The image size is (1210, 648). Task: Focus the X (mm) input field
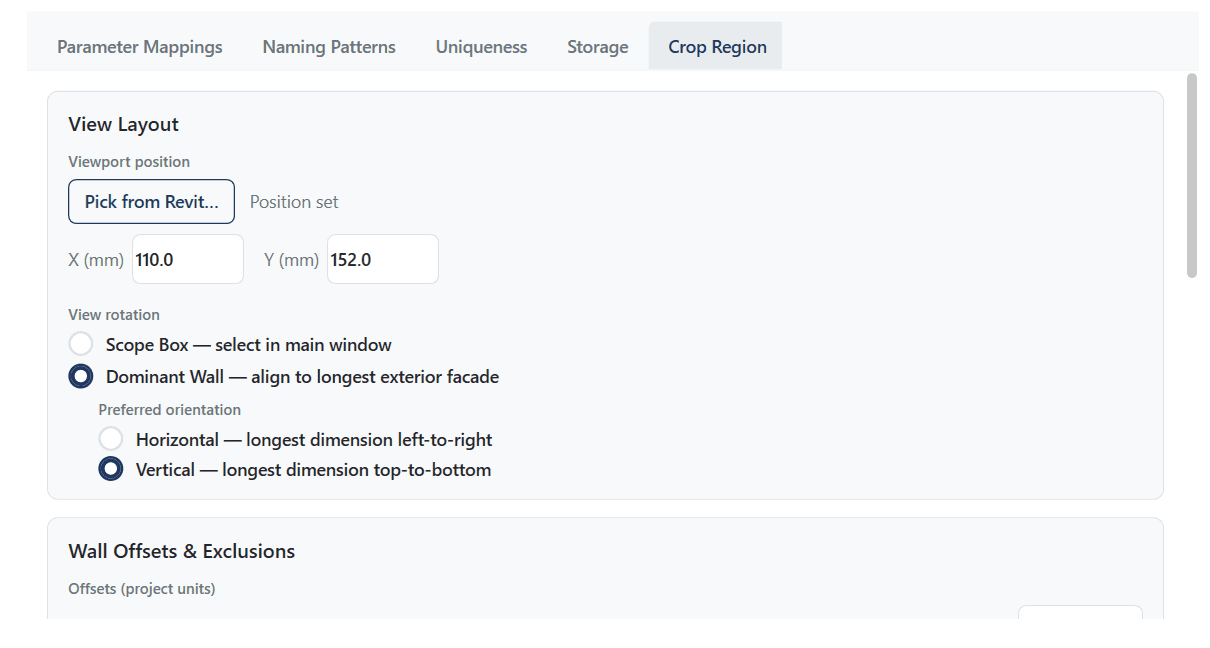[x=187, y=259]
